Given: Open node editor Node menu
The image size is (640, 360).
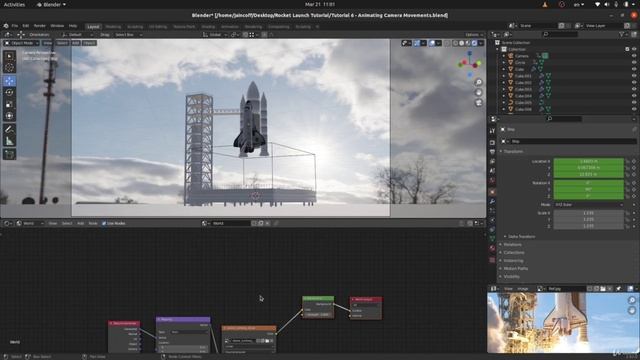Looking at the screenshot, I should [x=93, y=223].
